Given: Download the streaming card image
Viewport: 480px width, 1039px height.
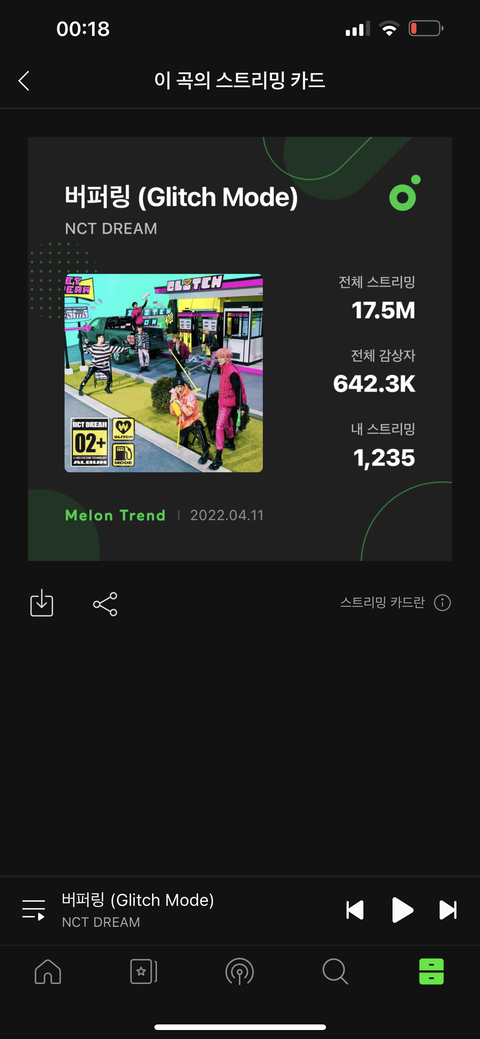Looking at the screenshot, I should point(42,604).
